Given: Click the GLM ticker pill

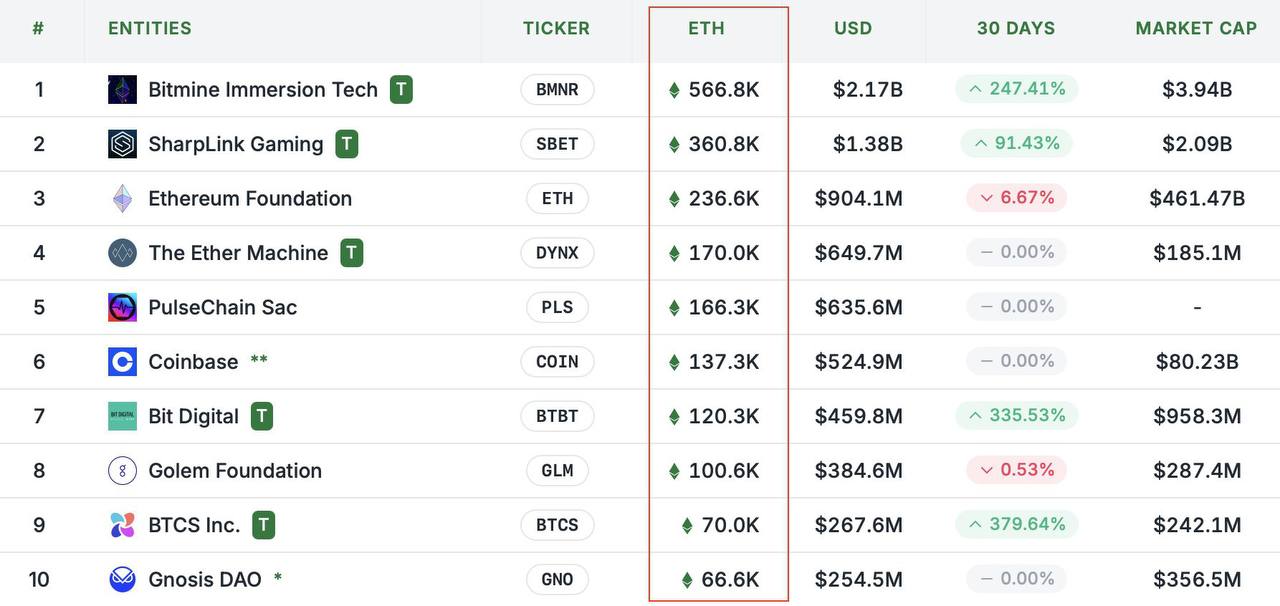Looking at the screenshot, I should pos(557,470).
